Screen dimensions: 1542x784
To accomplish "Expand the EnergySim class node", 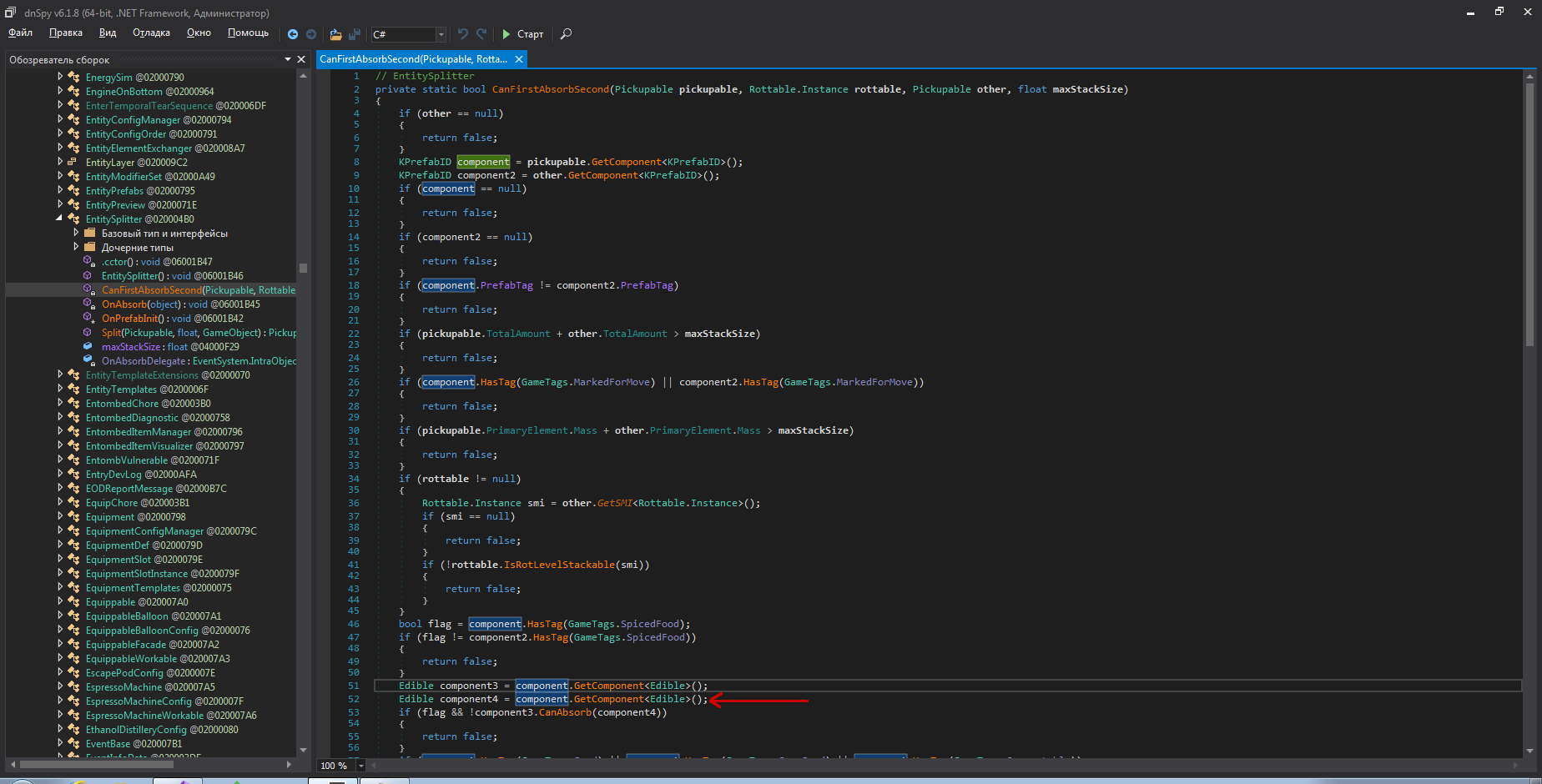I will click(60, 77).
